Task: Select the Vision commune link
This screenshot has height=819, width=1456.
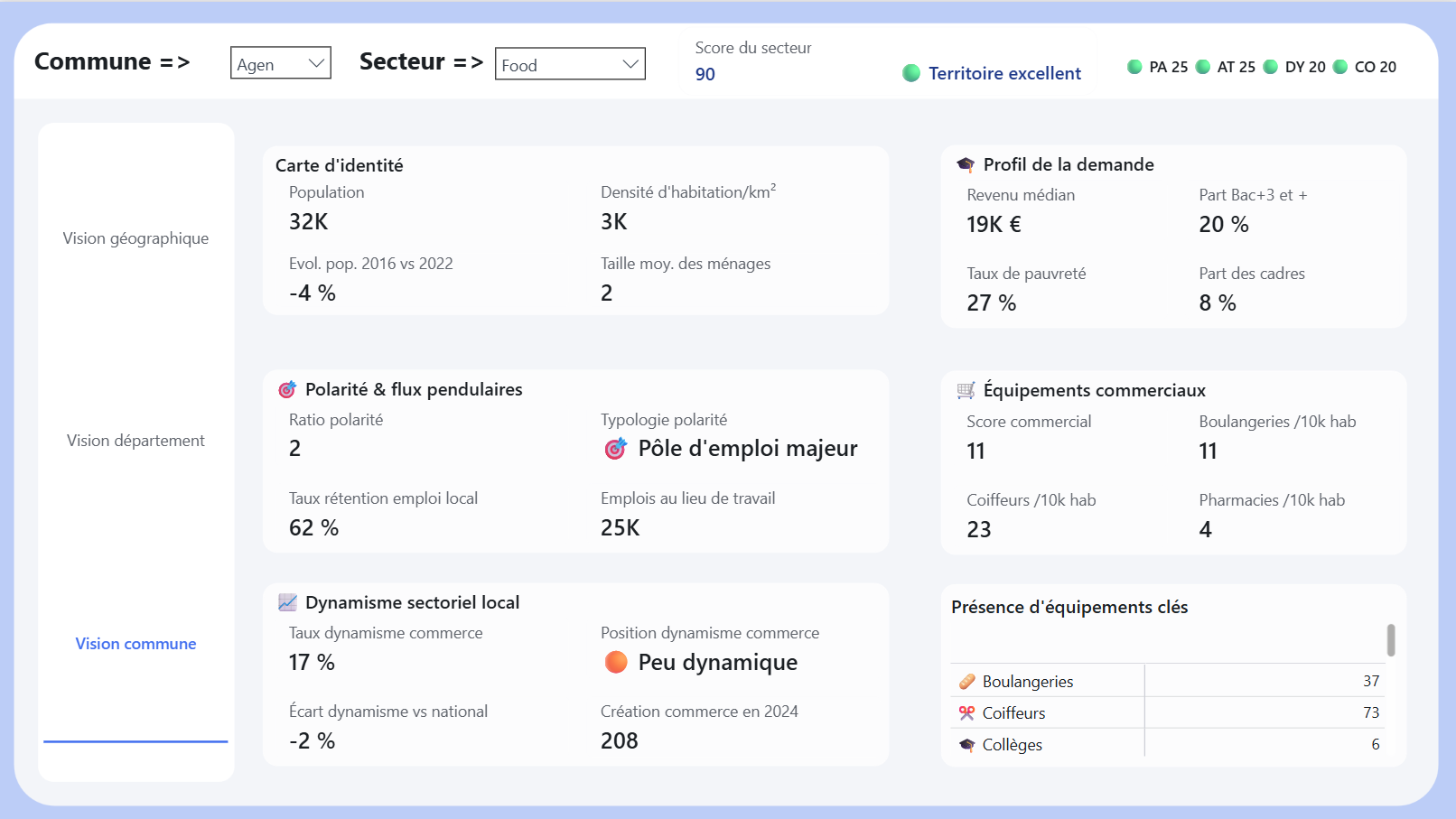Action: [135, 643]
